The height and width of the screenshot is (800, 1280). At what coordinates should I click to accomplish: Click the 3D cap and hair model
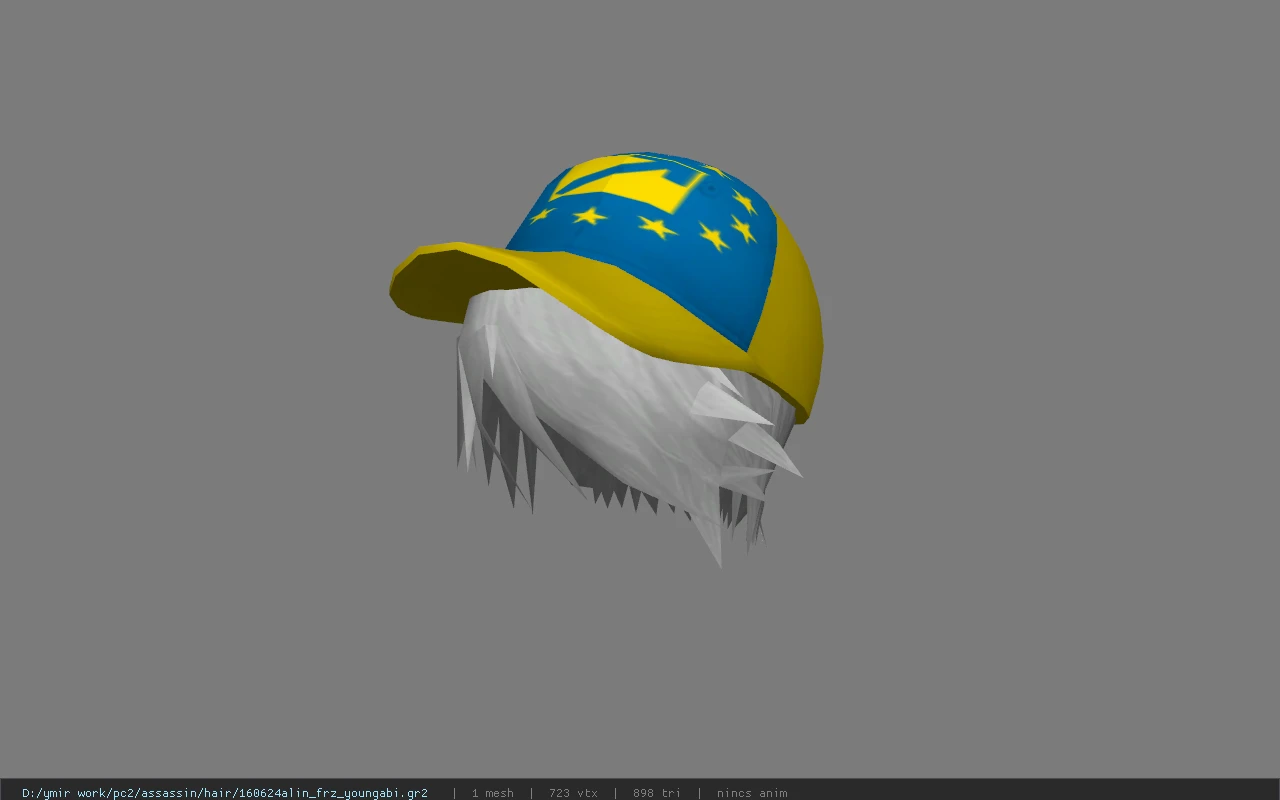coord(607,358)
